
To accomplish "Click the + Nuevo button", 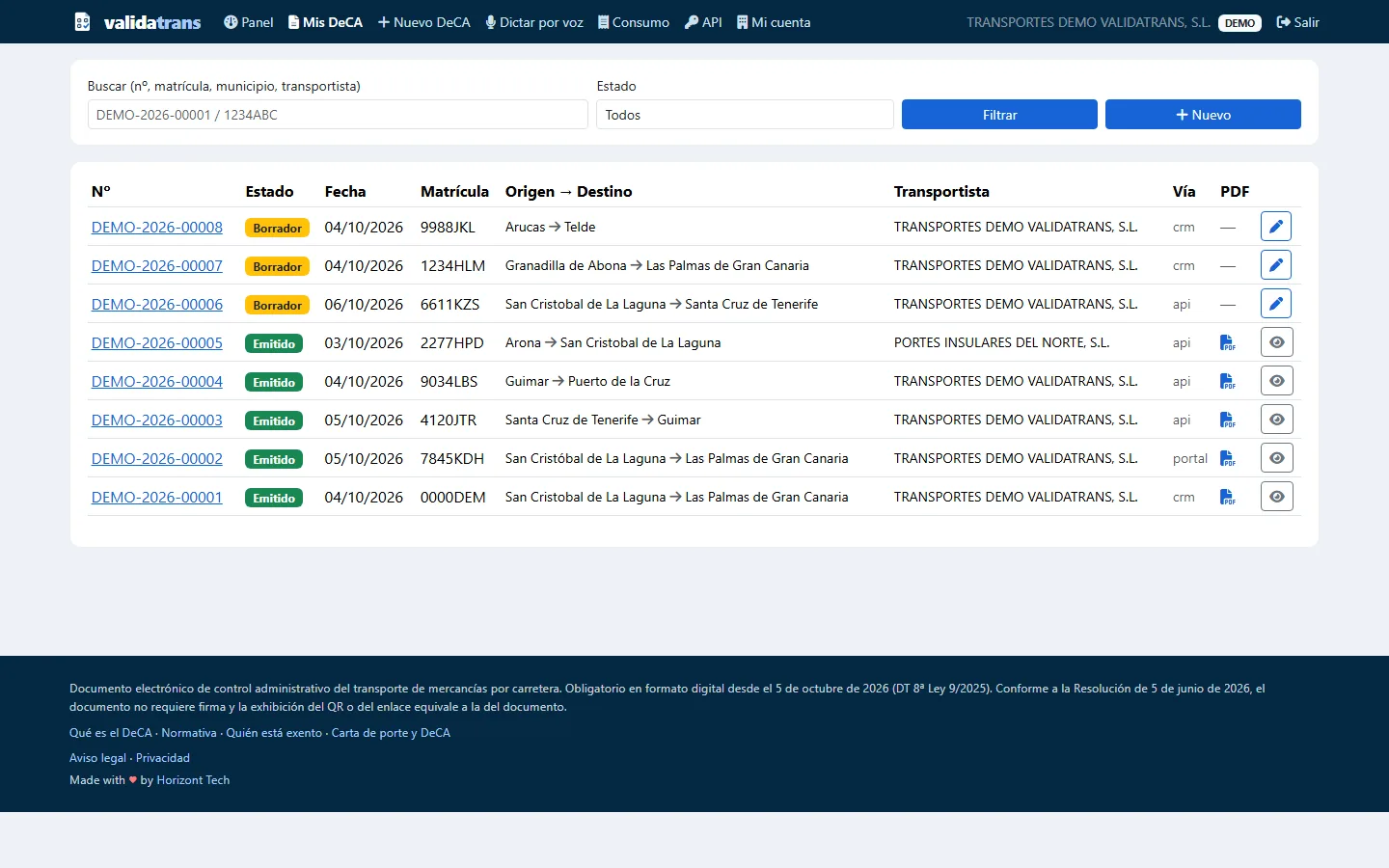I will (1203, 115).
